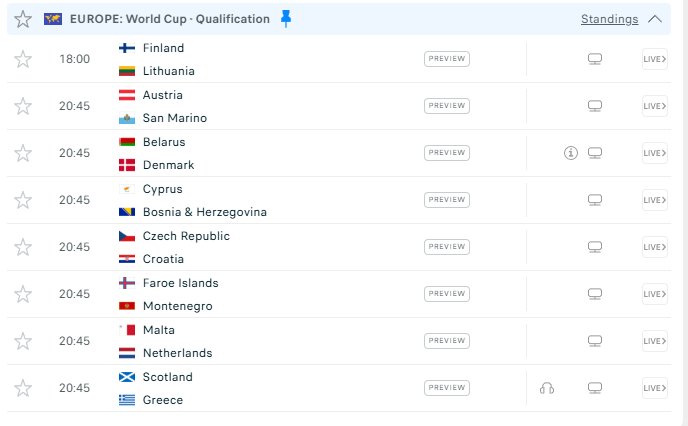Open the World Cup Qualification league link

tap(169, 19)
